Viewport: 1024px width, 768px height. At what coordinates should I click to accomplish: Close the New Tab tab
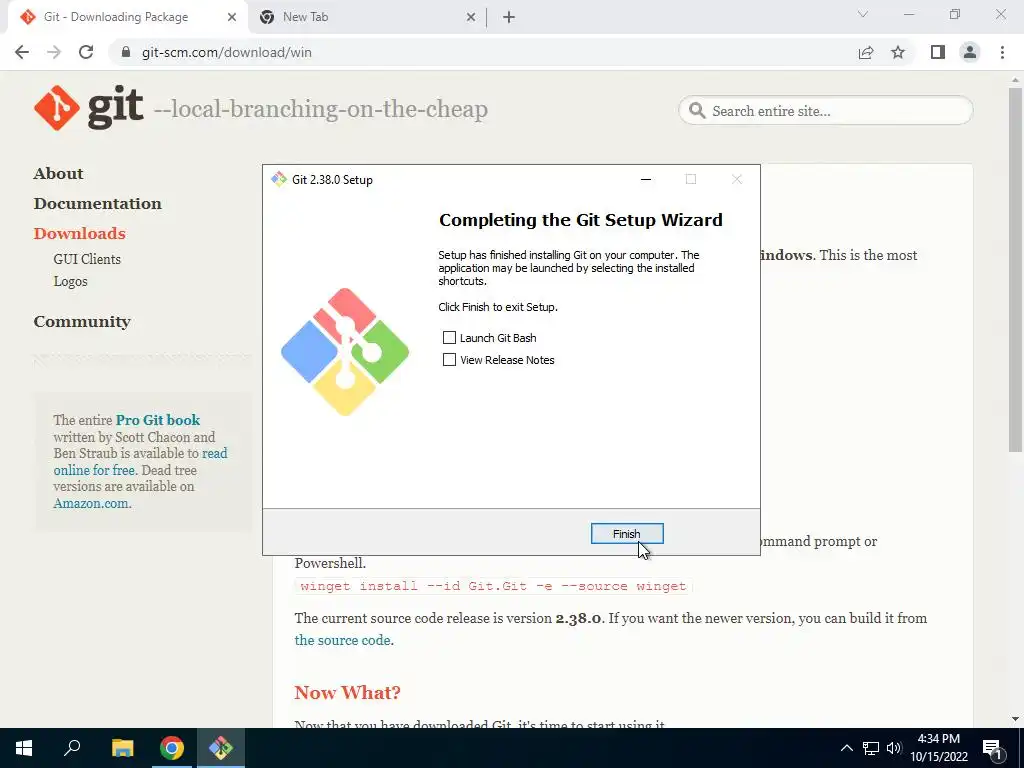(x=471, y=18)
